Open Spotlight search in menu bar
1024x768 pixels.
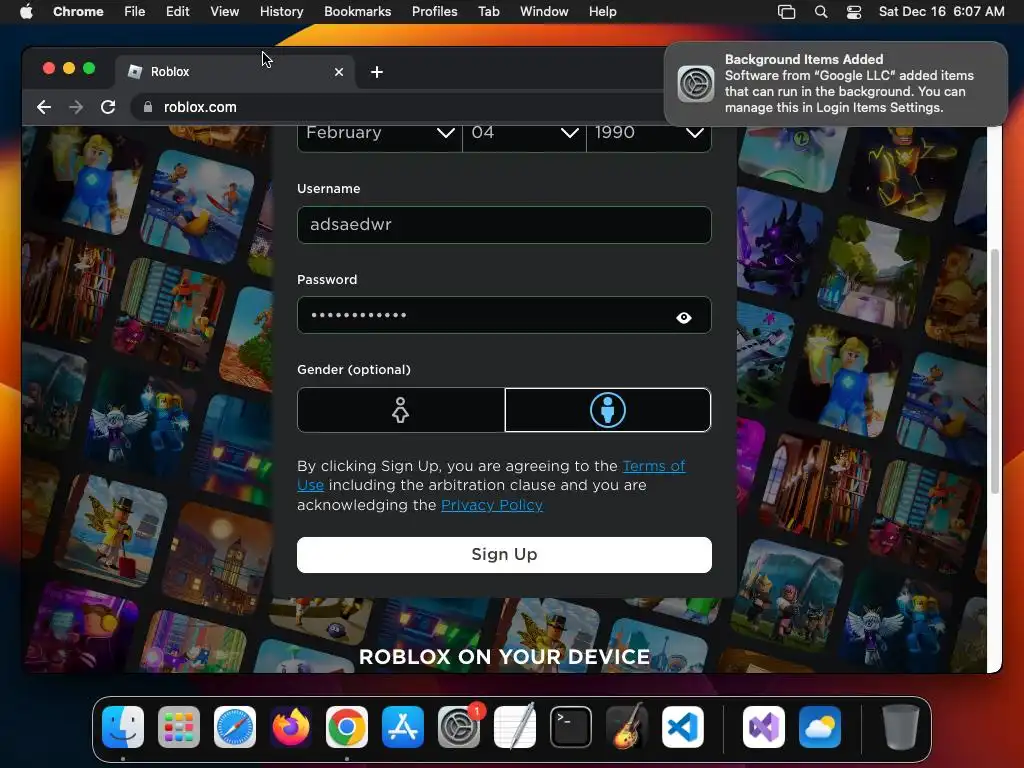pyautogui.click(x=821, y=12)
